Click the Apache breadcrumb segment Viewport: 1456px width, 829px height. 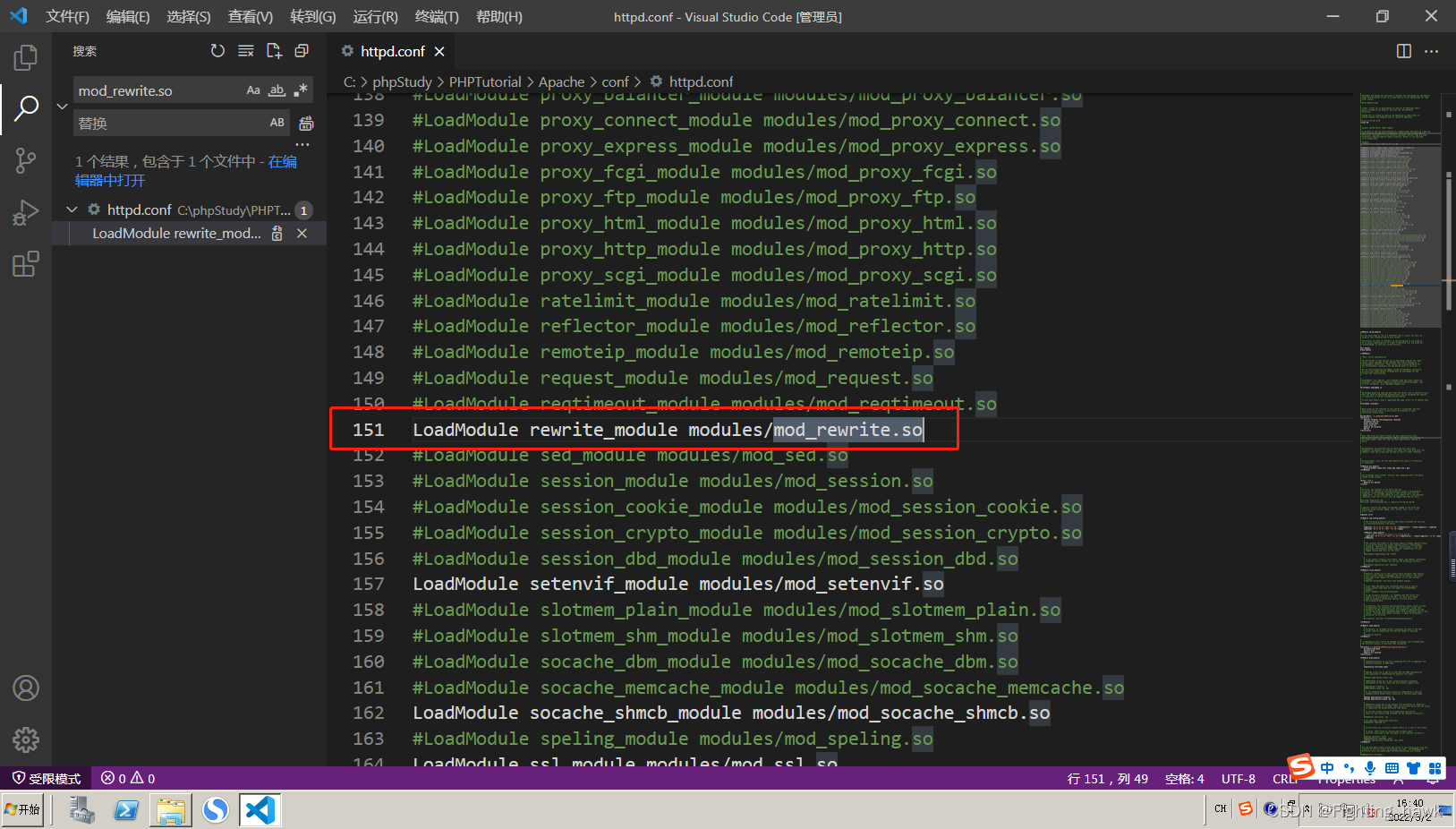(x=561, y=81)
